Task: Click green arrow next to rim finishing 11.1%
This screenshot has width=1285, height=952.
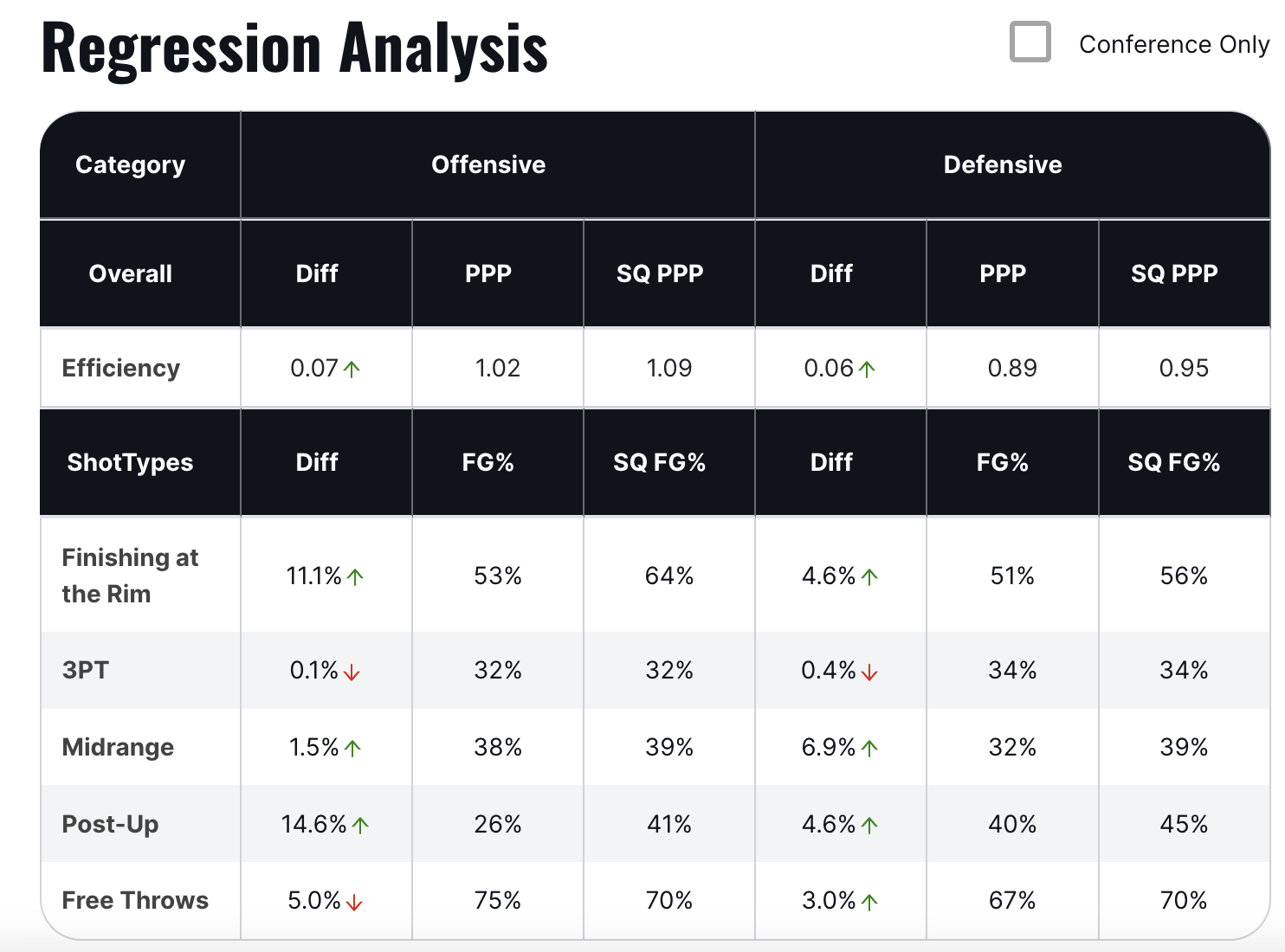Action: [355, 577]
